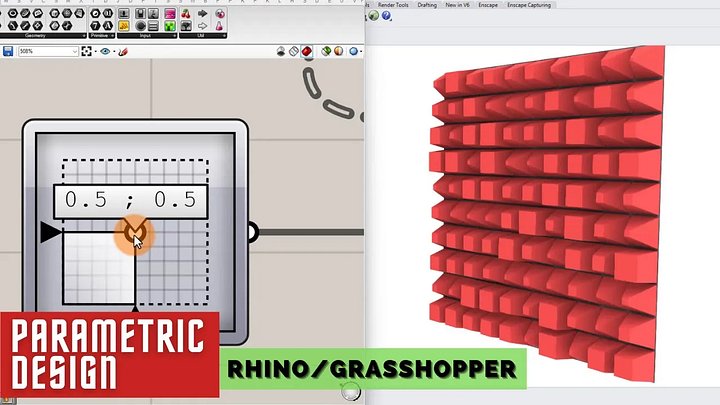Click the yellow icon in Input panel

coord(124,26)
